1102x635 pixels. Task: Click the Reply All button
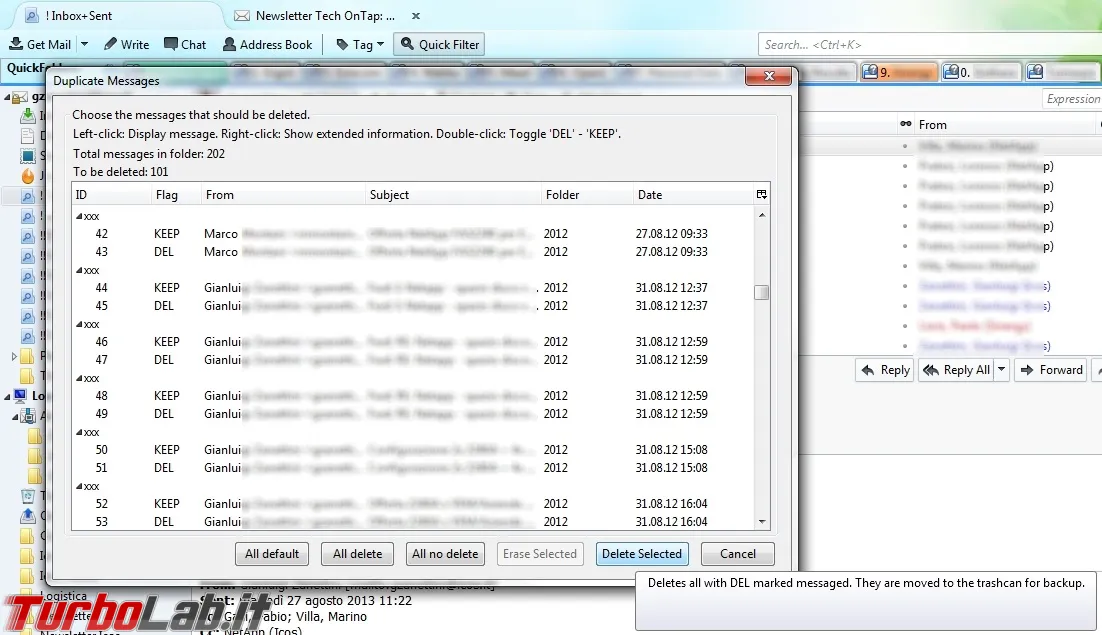click(x=956, y=369)
